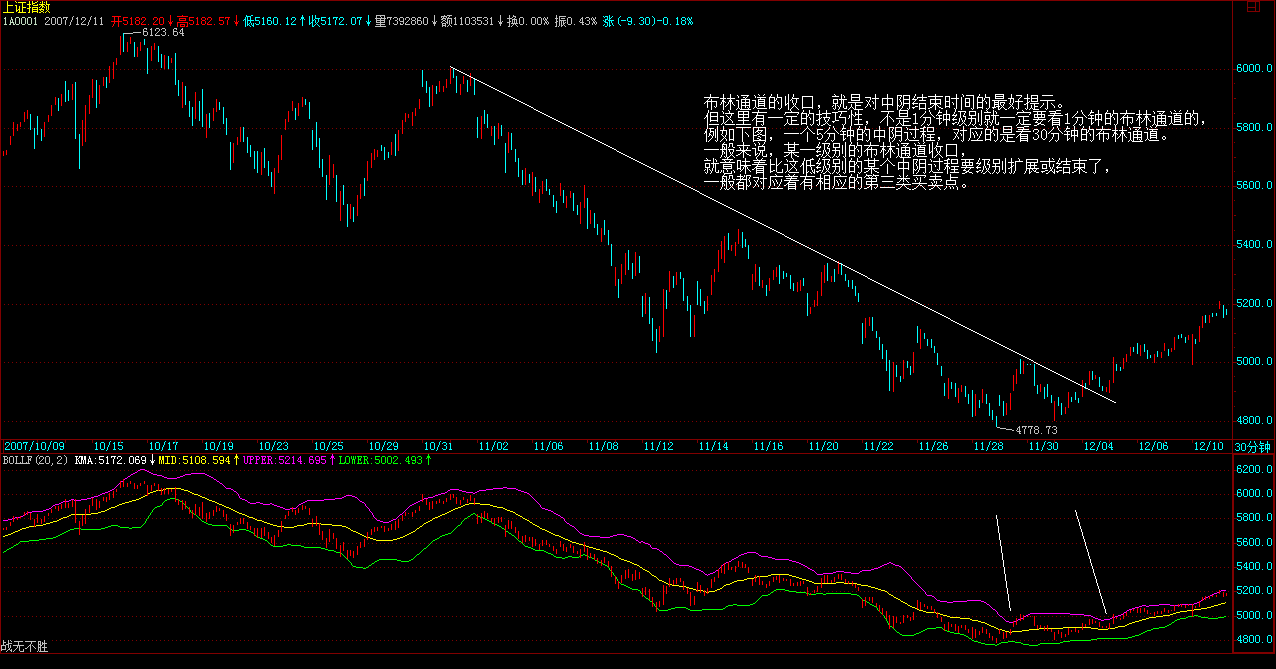Click the 30分钟 period label
1276x669 pixels.
point(1253,445)
